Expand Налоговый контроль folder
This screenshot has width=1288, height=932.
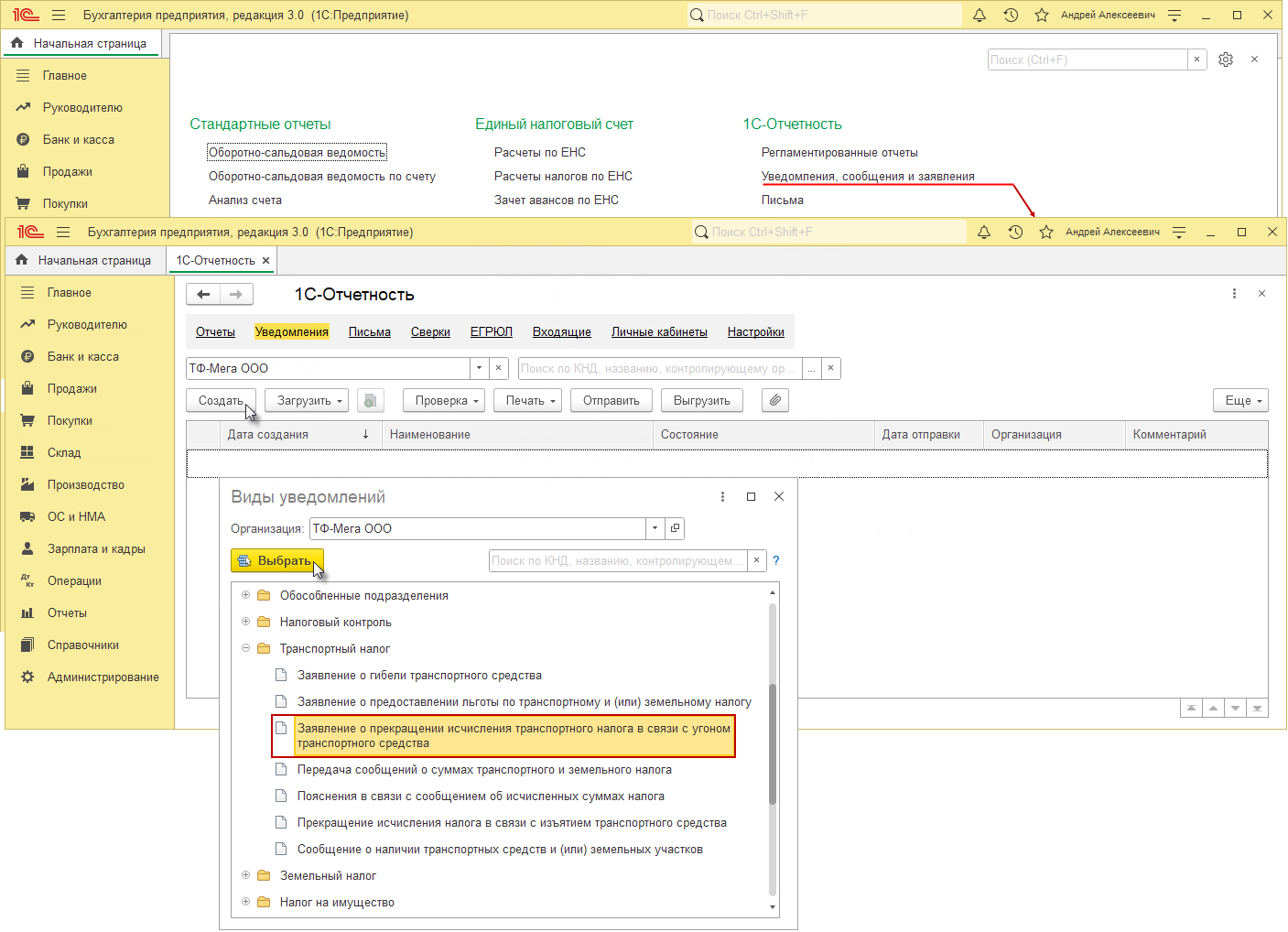click(245, 622)
